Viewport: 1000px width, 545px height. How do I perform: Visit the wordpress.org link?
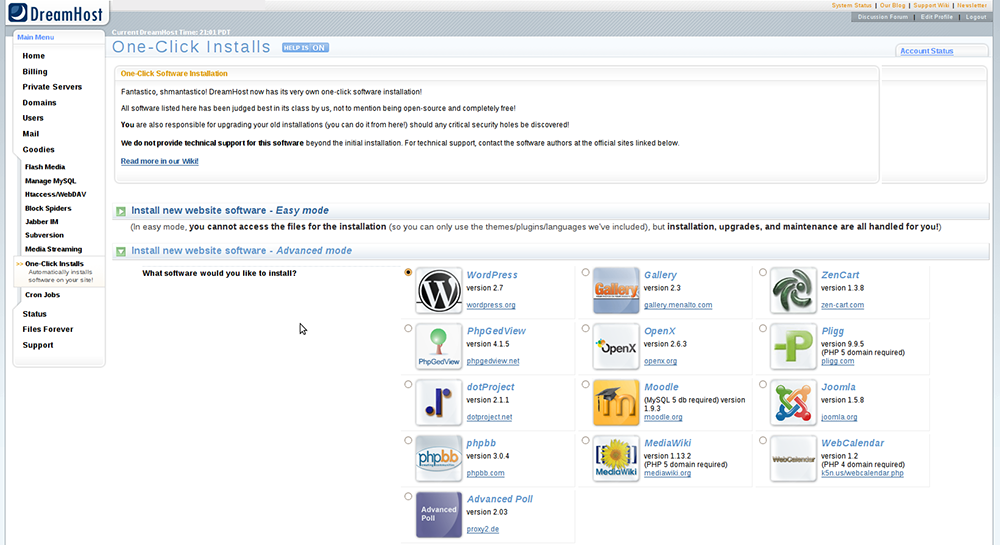click(490, 305)
